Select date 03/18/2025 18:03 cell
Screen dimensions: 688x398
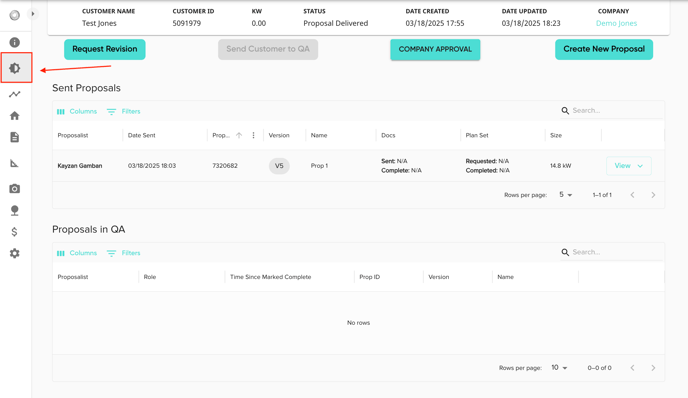pyautogui.click(x=152, y=166)
